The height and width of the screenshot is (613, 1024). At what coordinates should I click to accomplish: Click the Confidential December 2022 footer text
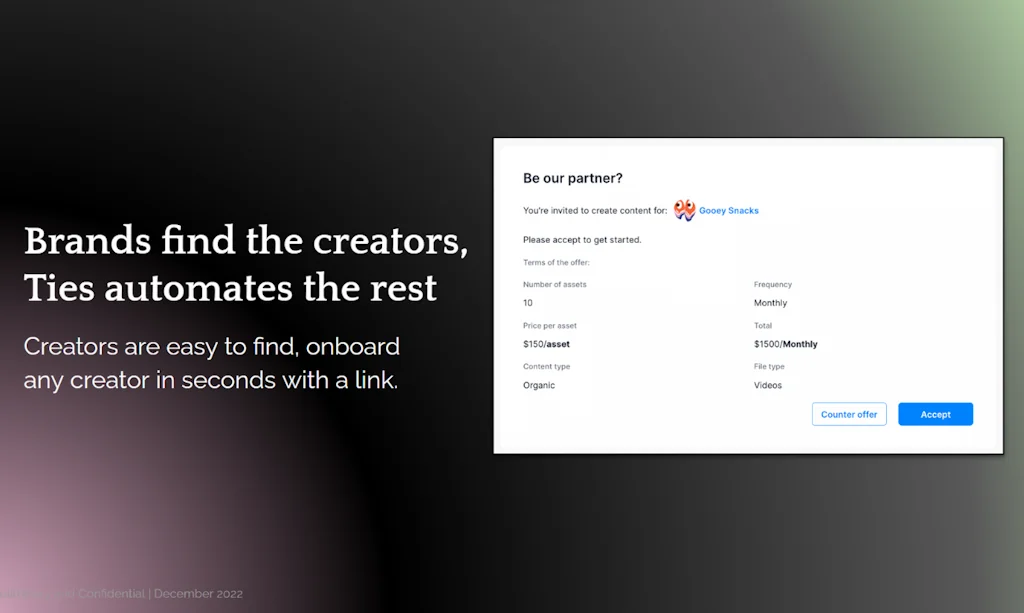click(x=122, y=593)
